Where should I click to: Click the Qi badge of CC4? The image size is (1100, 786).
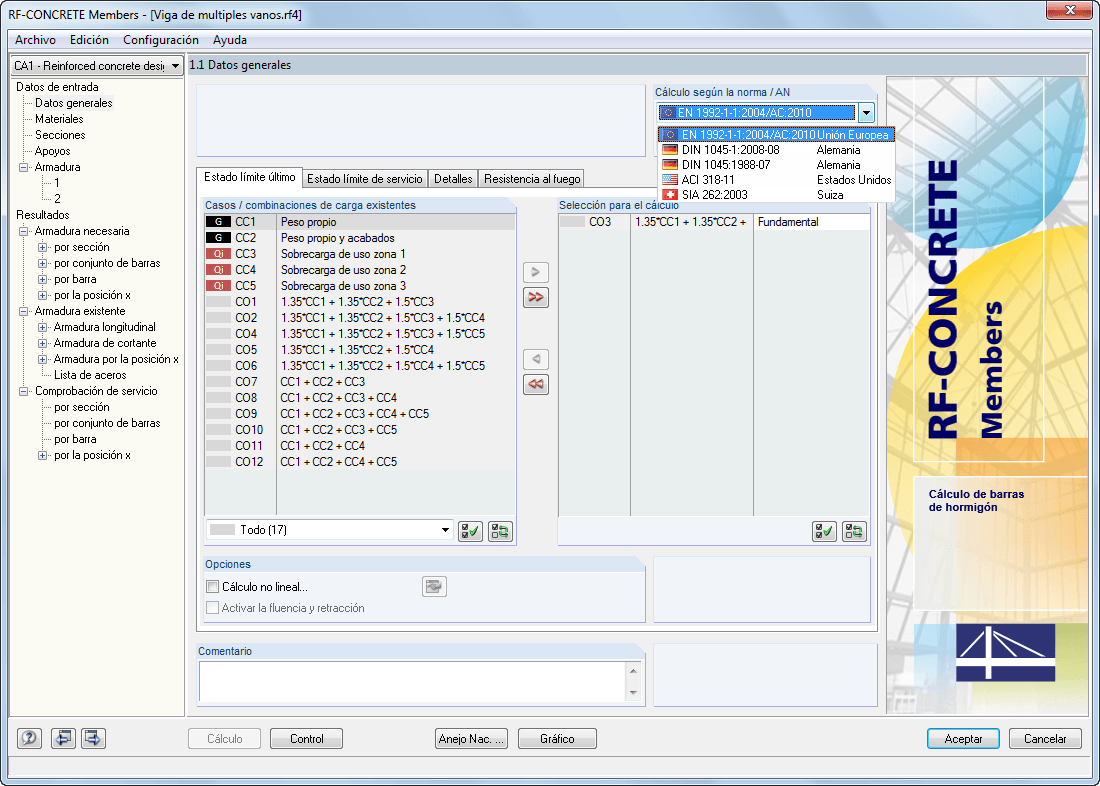[x=218, y=270]
